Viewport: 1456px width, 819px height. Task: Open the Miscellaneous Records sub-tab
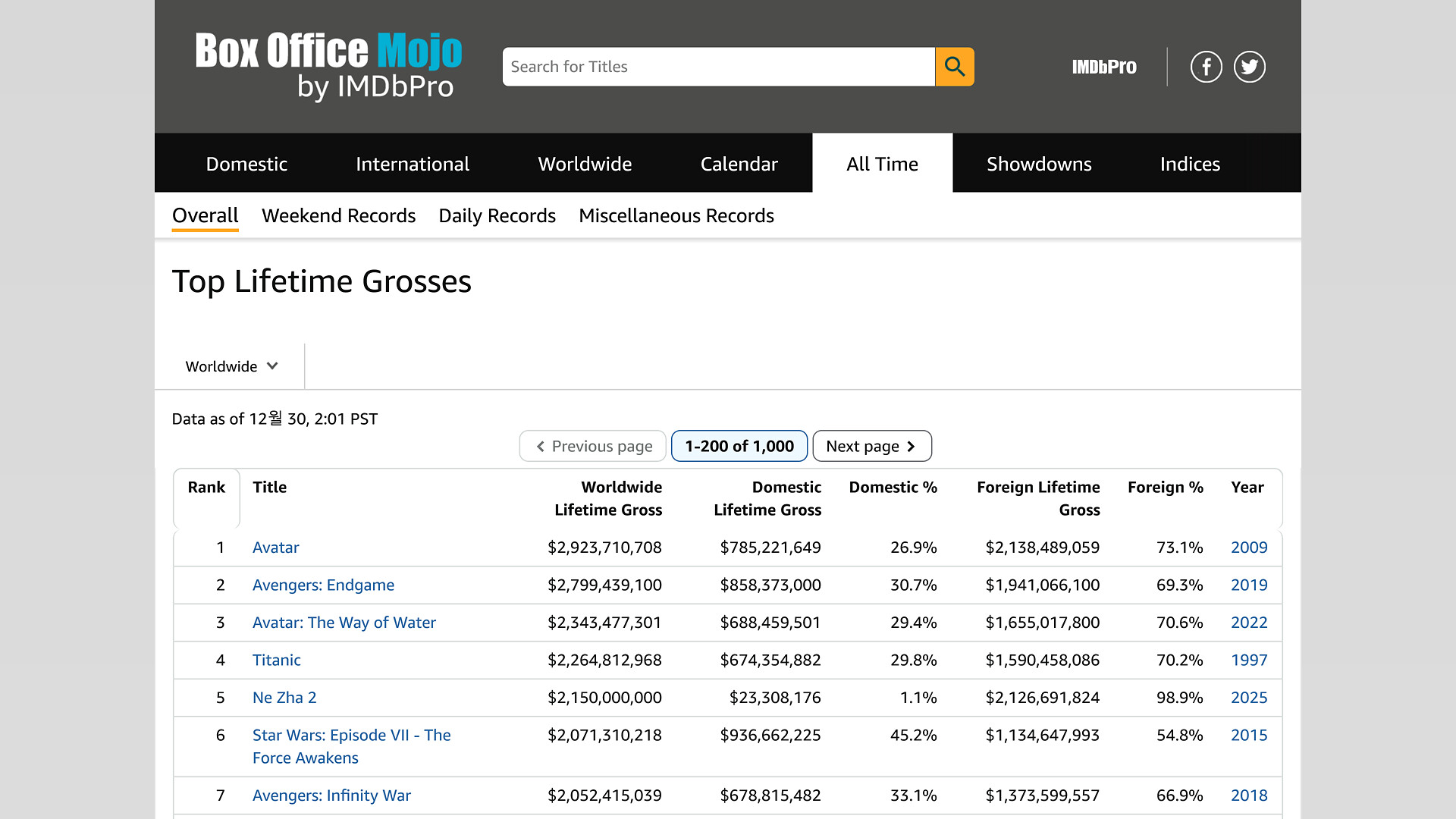point(676,216)
